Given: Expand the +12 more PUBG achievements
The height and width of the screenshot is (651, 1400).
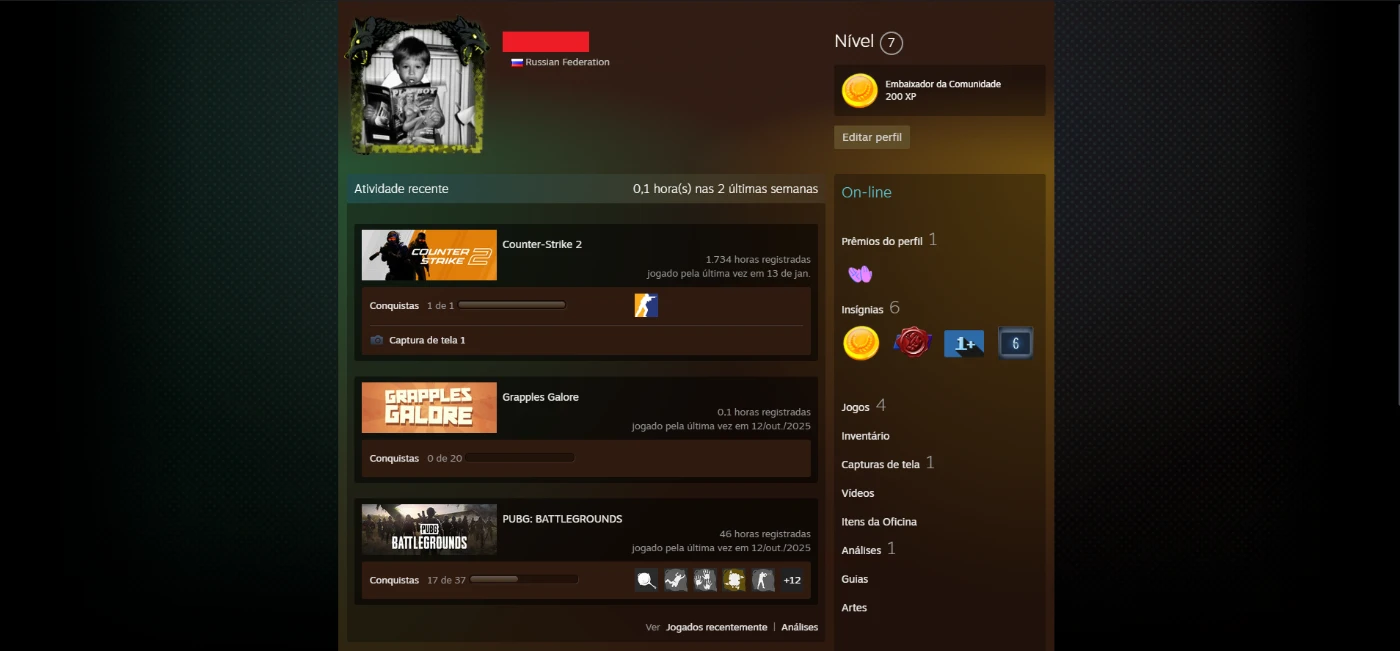Looking at the screenshot, I should (792, 580).
